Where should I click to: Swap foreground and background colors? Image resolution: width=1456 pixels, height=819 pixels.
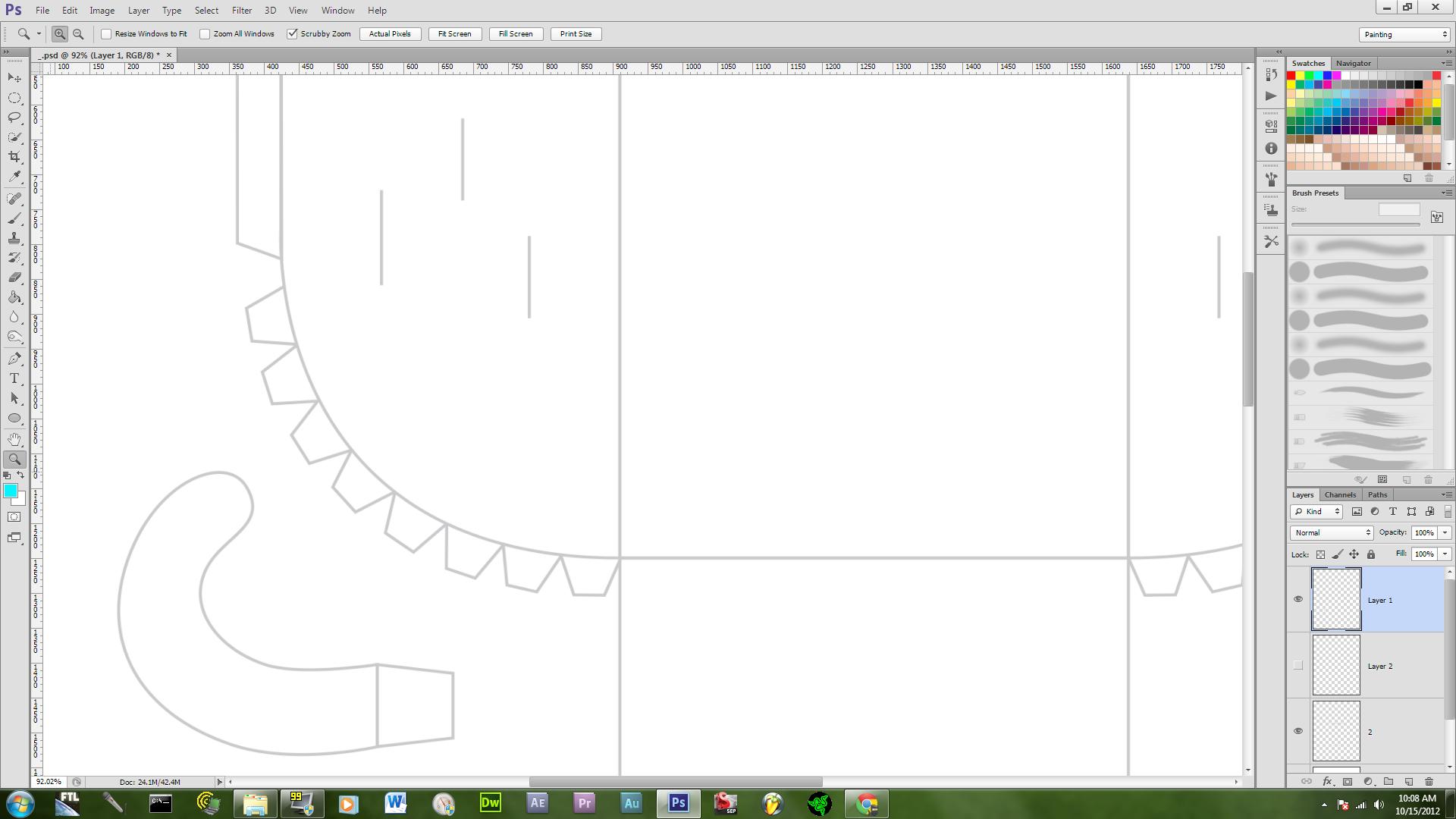pos(21,475)
